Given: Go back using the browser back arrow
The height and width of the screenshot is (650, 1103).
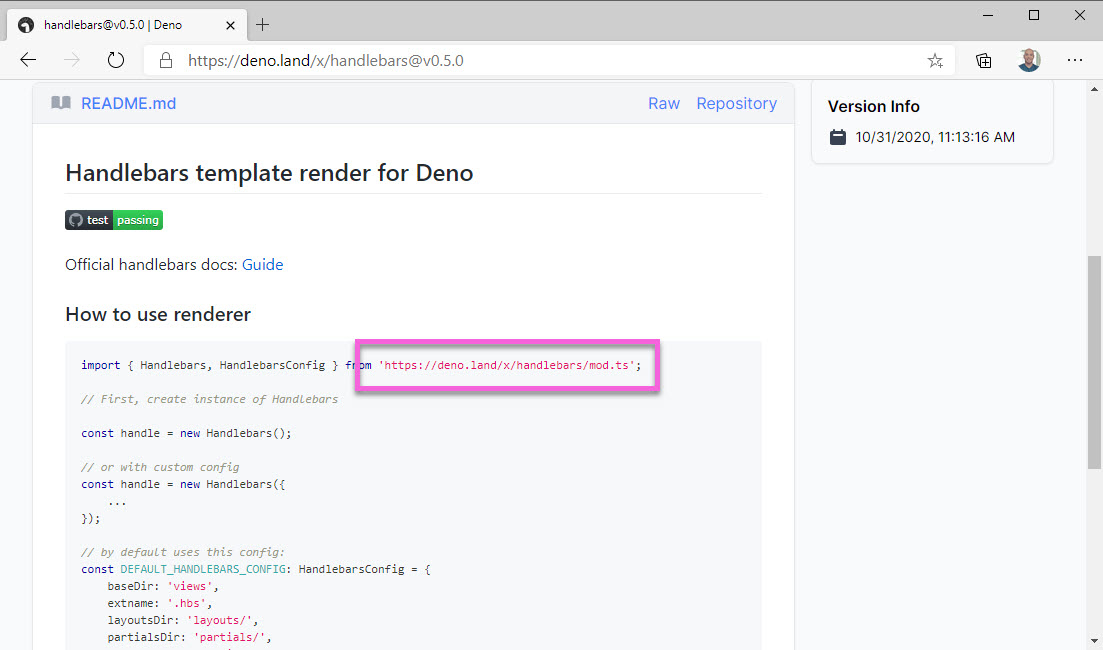Looking at the screenshot, I should pyautogui.click(x=28, y=60).
